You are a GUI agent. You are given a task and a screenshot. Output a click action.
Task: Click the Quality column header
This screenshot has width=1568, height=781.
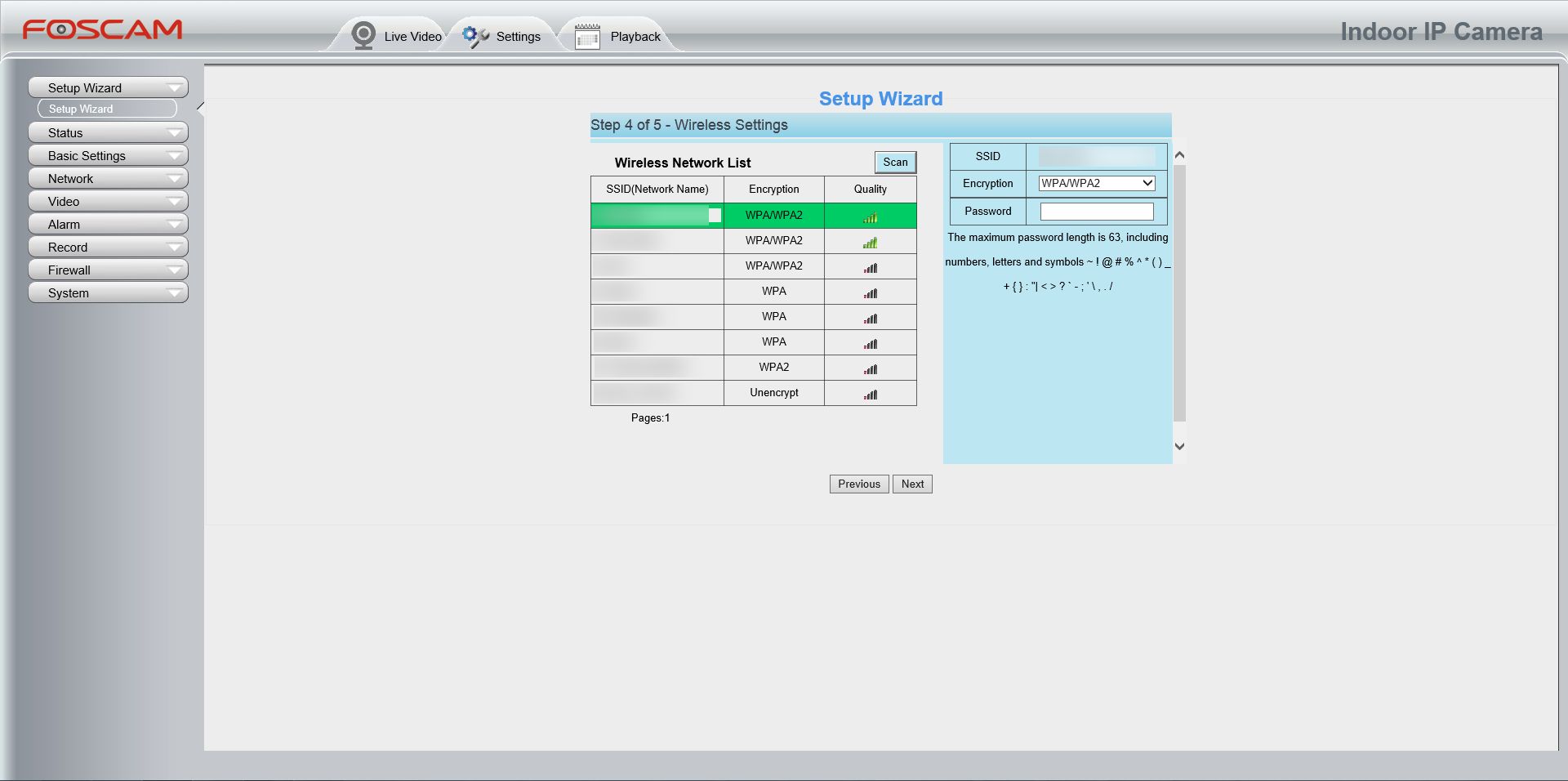coord(871,189)
